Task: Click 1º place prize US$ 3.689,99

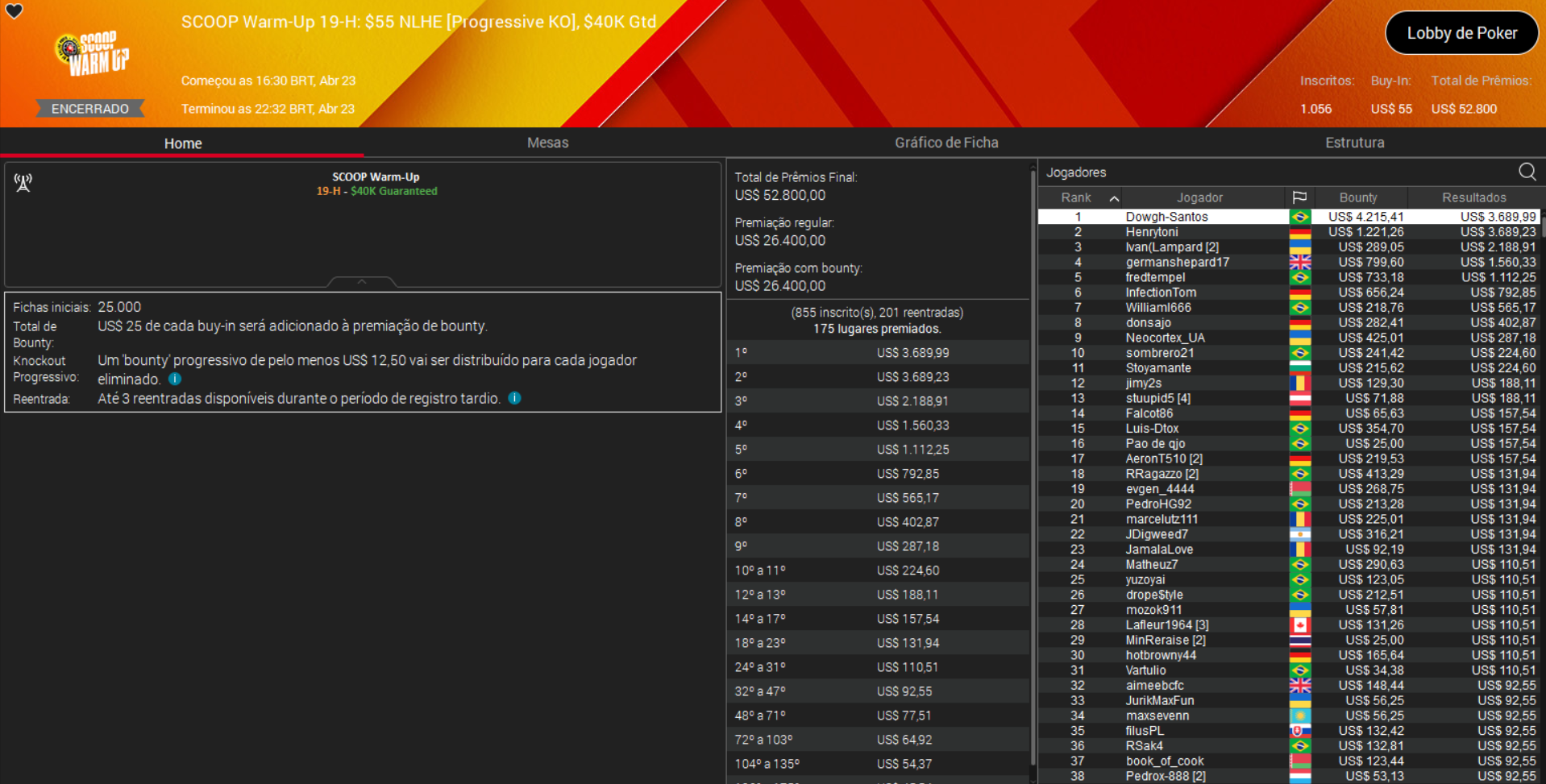Action: [x=912, y=353]
